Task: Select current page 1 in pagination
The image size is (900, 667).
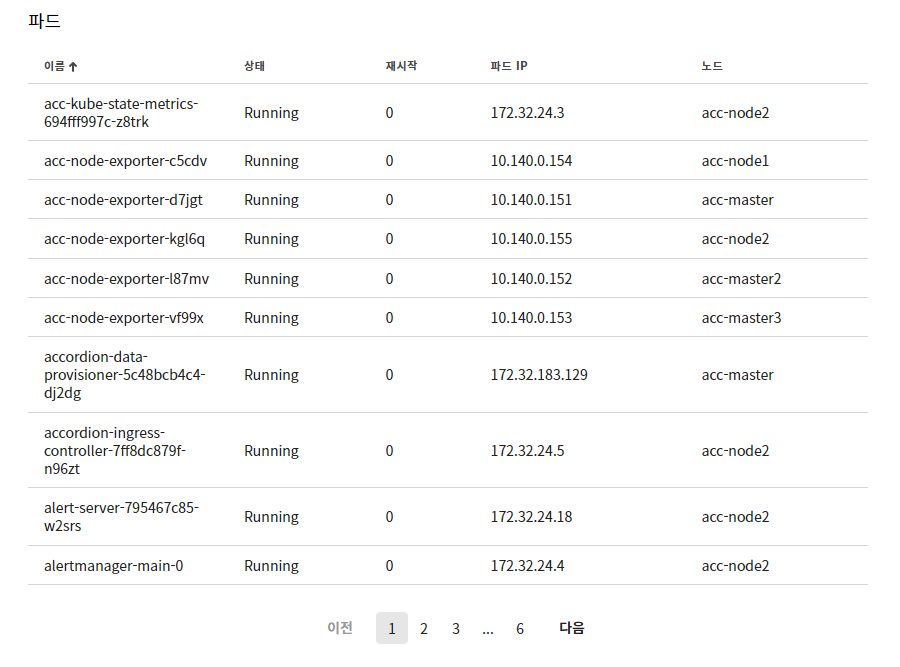Action: point(392,629)
